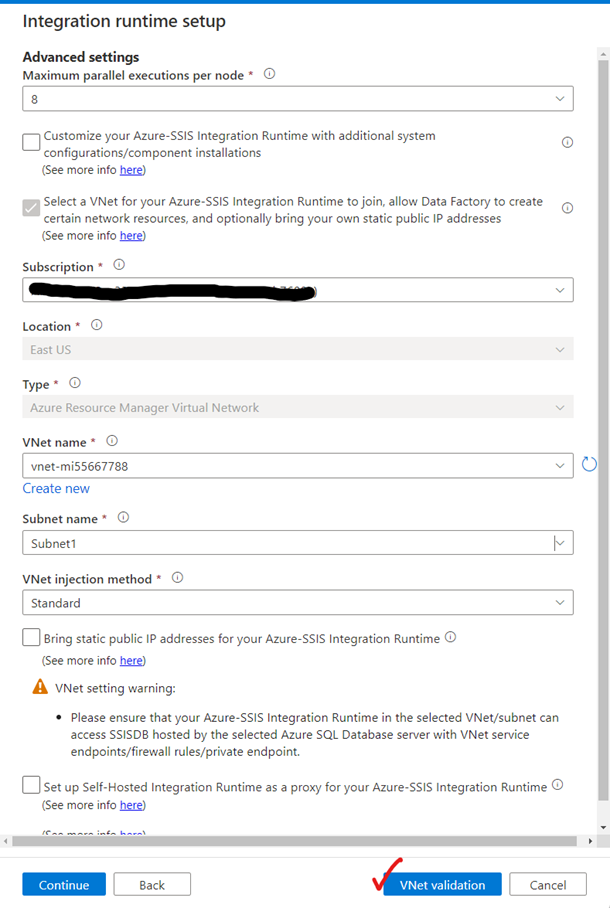Image resolution: width=610 pixels, height=908 pixels.
Task: Open the Subnet name combo box
Action: click(298, 543)
